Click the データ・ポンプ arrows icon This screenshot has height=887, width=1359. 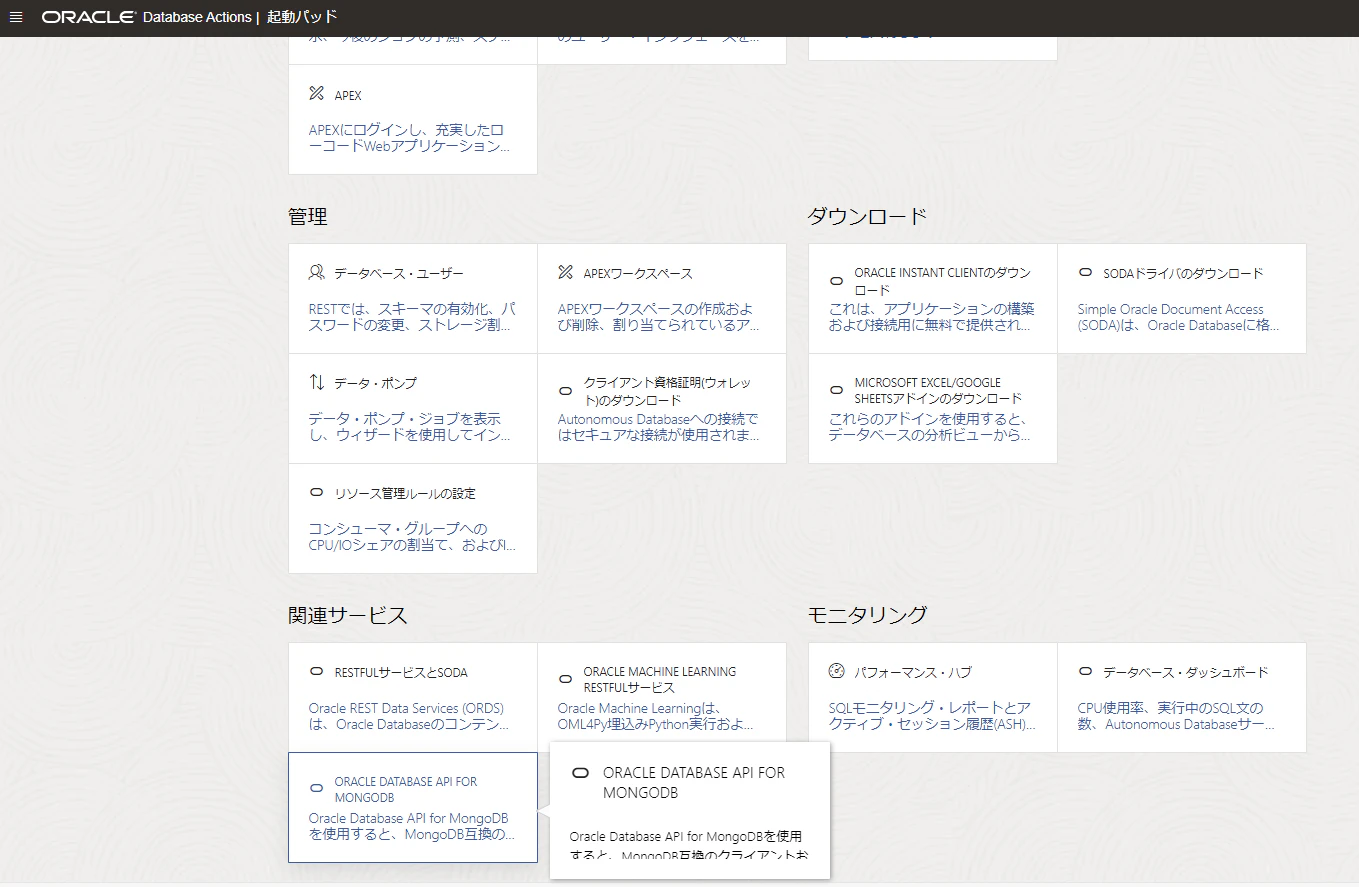[x=316, y=382]
